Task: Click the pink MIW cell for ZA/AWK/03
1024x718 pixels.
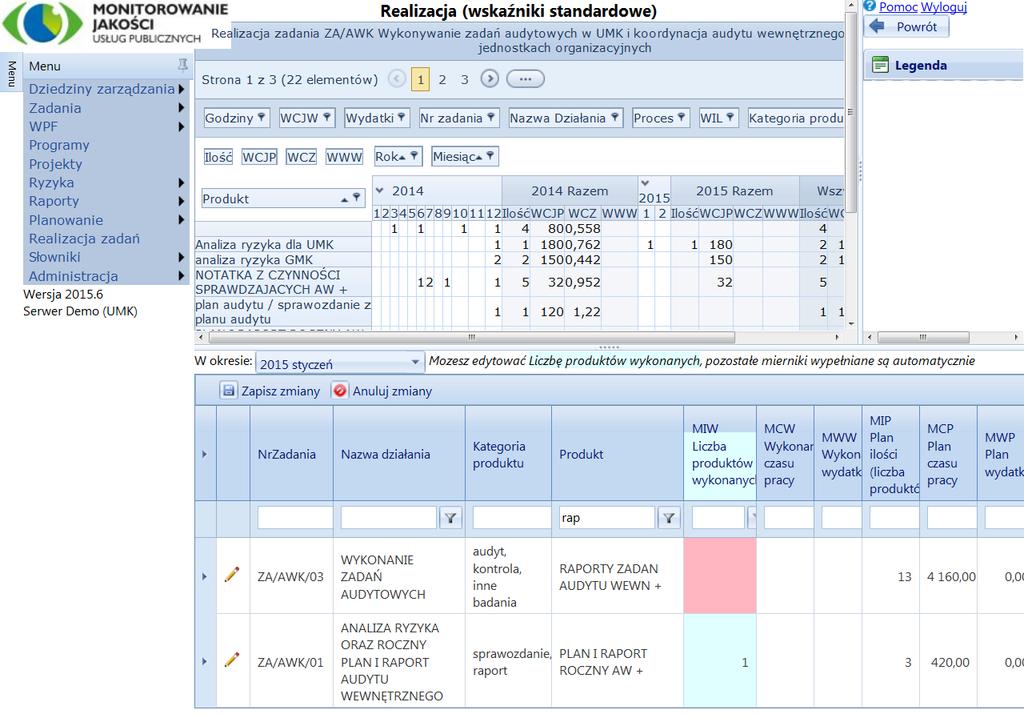Action: tap(720, 576)
